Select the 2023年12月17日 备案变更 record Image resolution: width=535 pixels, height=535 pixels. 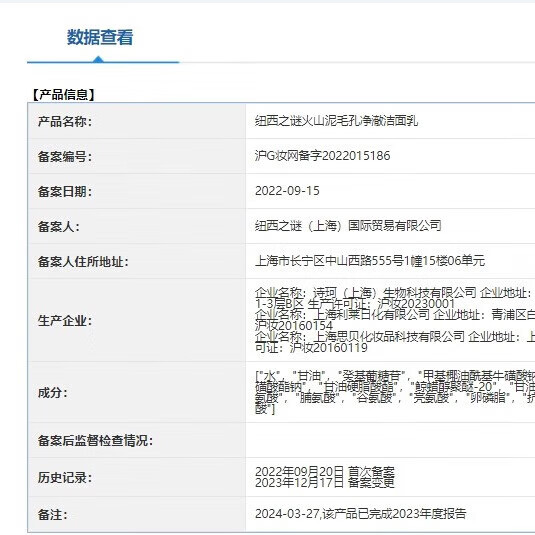325,482
